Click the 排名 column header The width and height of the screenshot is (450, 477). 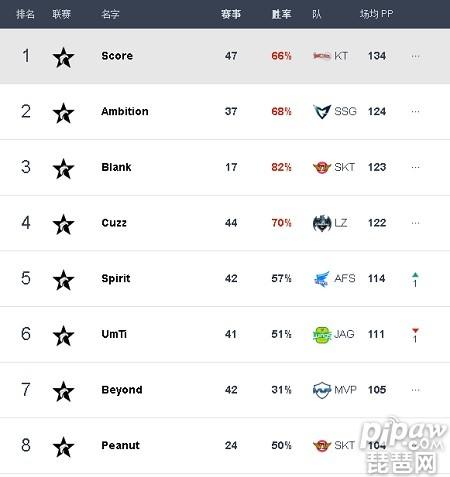pyautogui.click(x=25, y=14)
